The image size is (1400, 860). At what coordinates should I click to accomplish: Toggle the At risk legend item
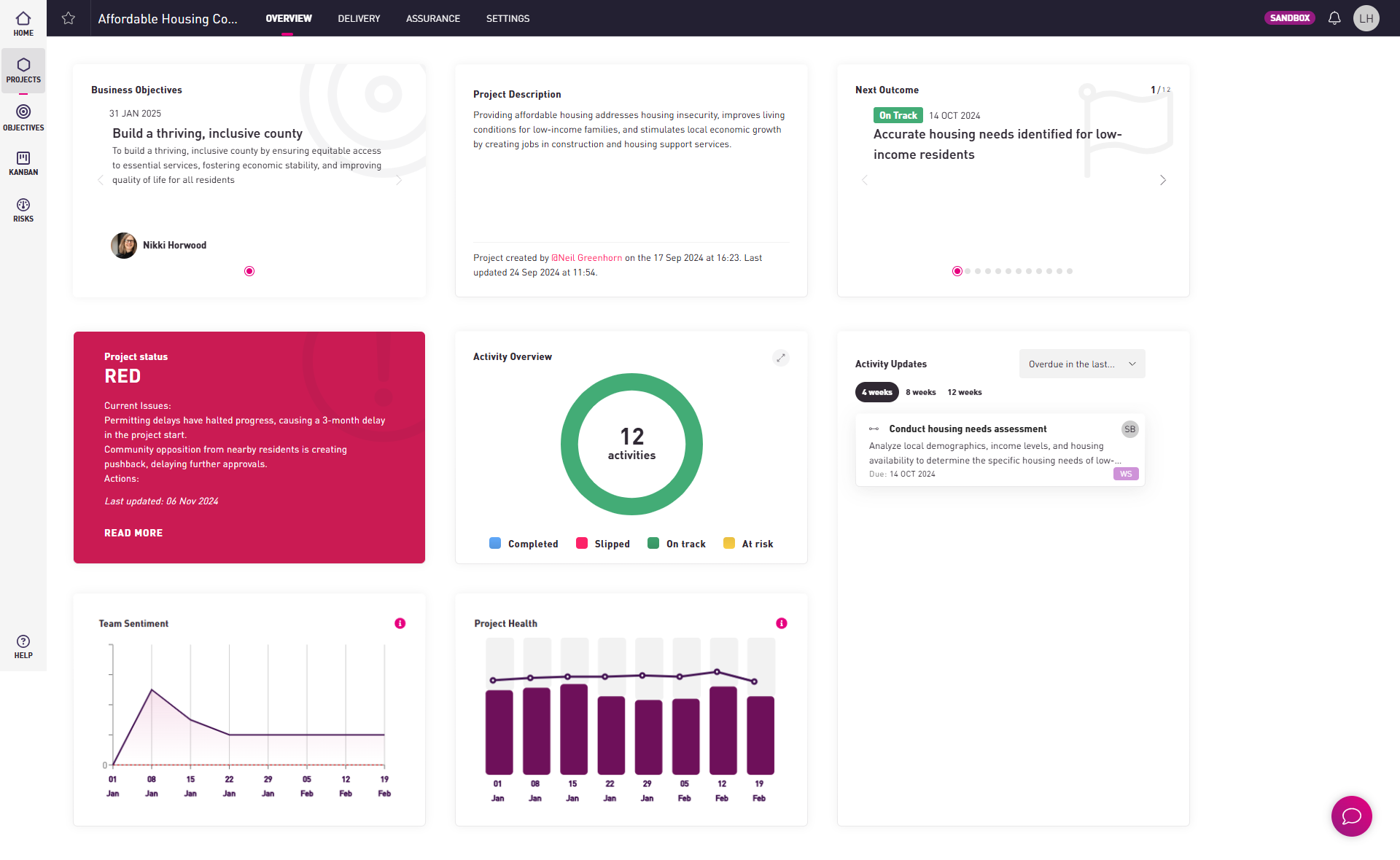pyautogui.click(x=748, y=544)
